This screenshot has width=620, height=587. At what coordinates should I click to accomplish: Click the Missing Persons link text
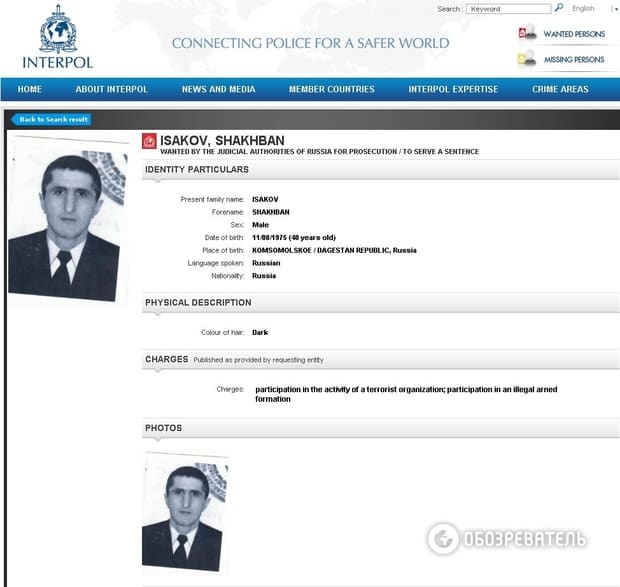click(574, 60)
